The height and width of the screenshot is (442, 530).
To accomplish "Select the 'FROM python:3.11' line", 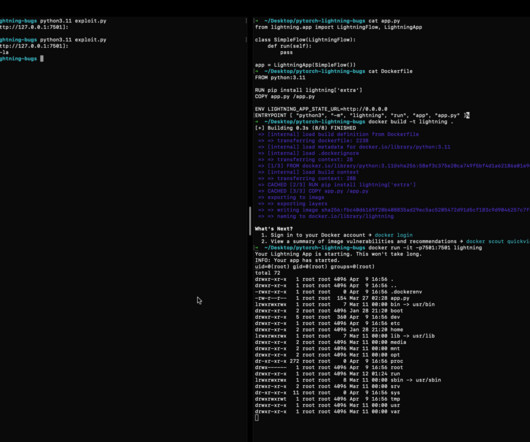I will pos(280,77).
